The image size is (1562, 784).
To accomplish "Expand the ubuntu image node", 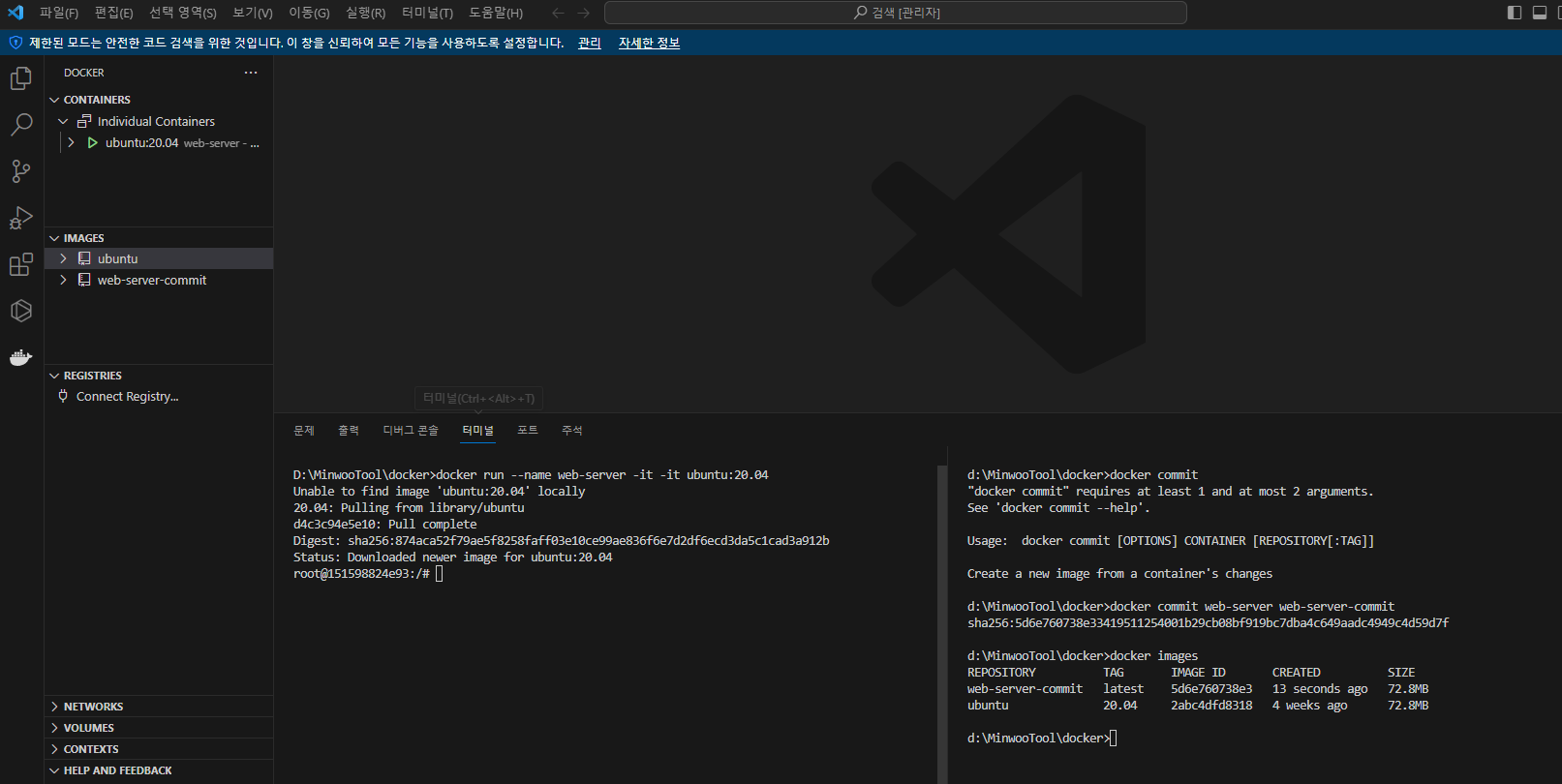I will (63, 258).
